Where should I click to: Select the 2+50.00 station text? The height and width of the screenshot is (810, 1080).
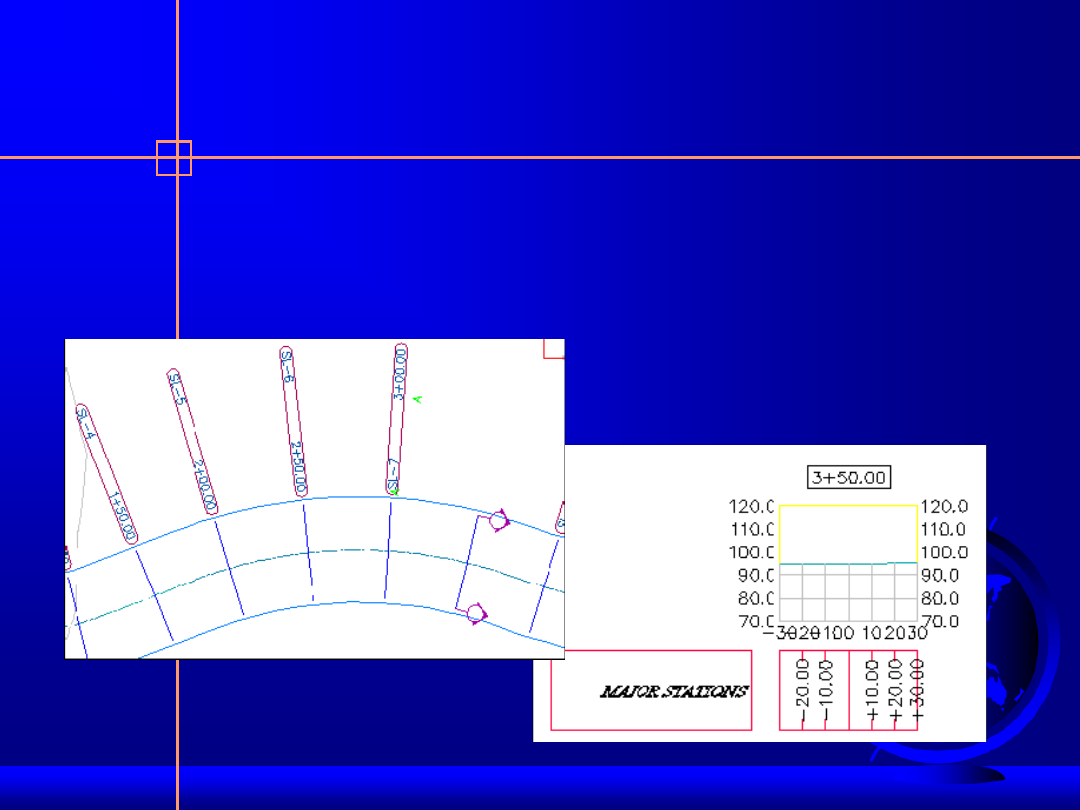click(298, 468)
